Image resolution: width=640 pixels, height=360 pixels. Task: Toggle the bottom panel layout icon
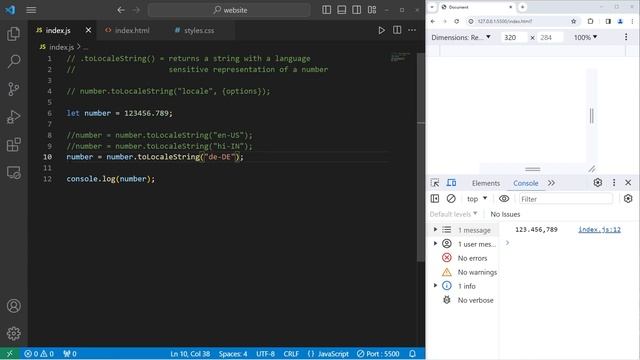pos(342,10)
